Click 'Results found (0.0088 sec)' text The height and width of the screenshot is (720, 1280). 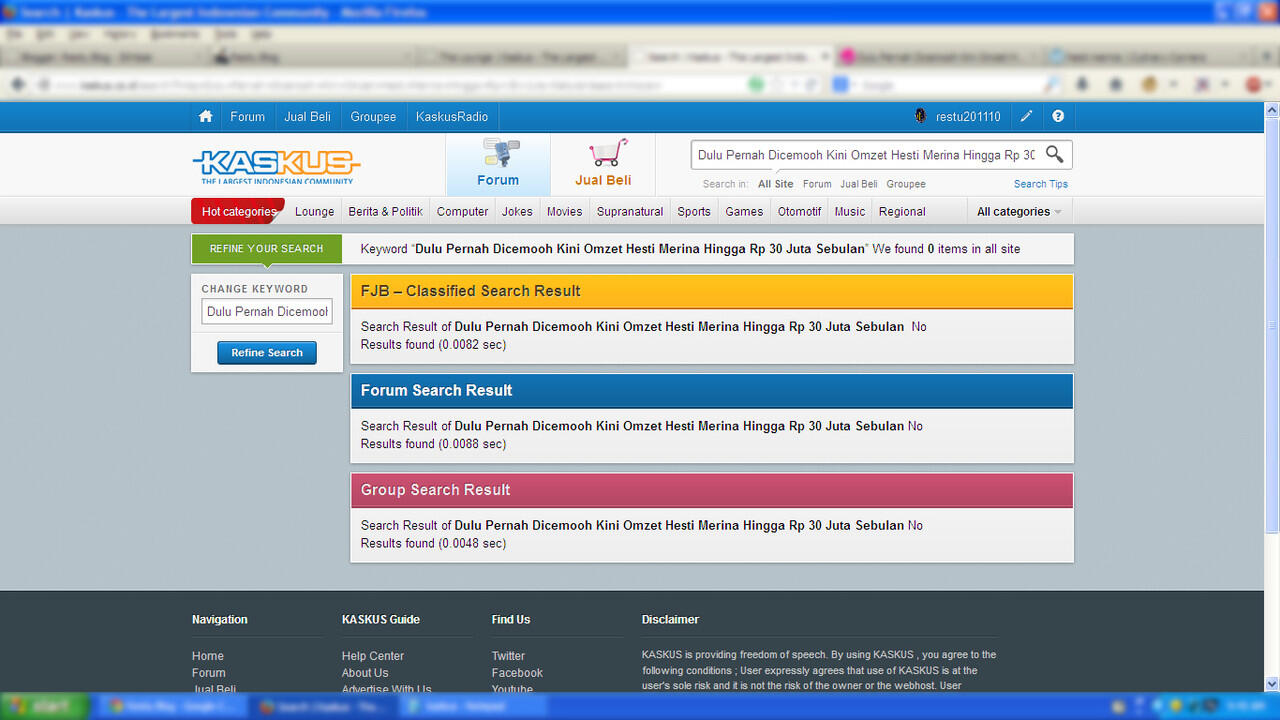[433, 444]
